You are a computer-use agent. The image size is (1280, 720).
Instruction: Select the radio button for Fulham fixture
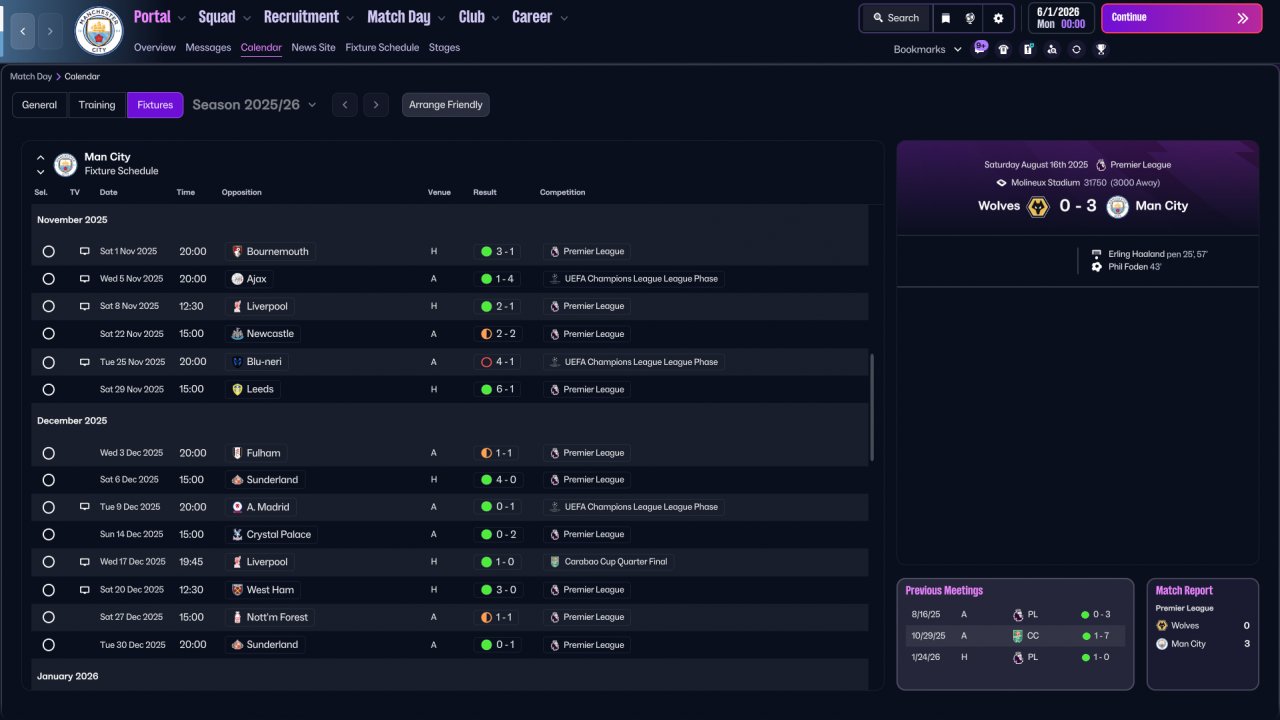48,453
